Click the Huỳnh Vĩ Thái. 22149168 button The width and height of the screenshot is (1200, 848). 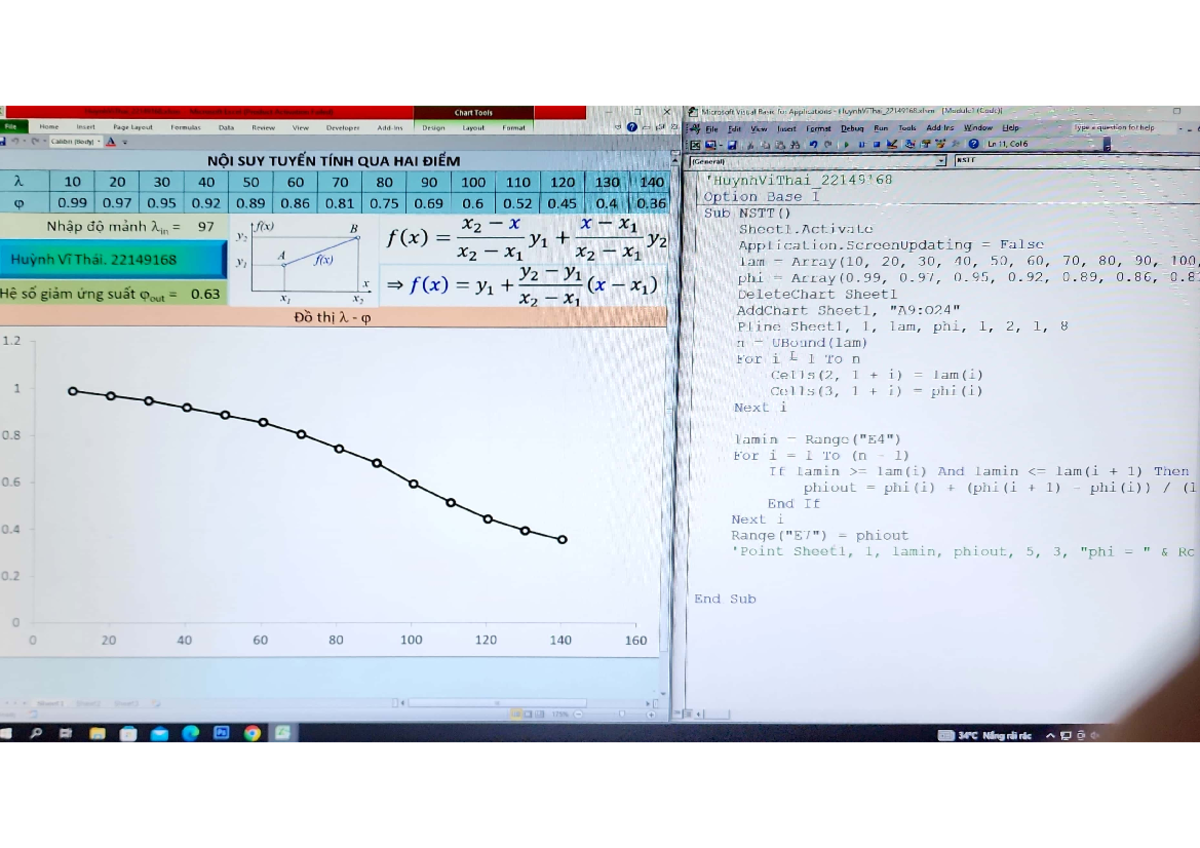coord(112,259)
